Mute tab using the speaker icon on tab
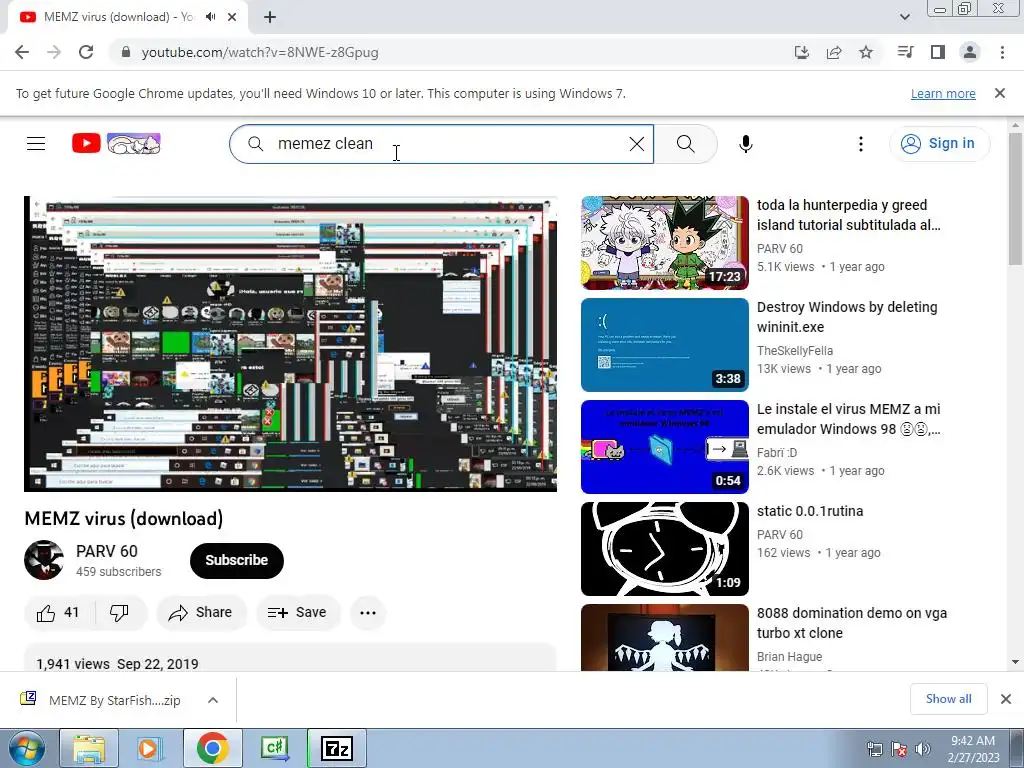Viewport: 1024px width, 768px height. [x=210, y=17]
